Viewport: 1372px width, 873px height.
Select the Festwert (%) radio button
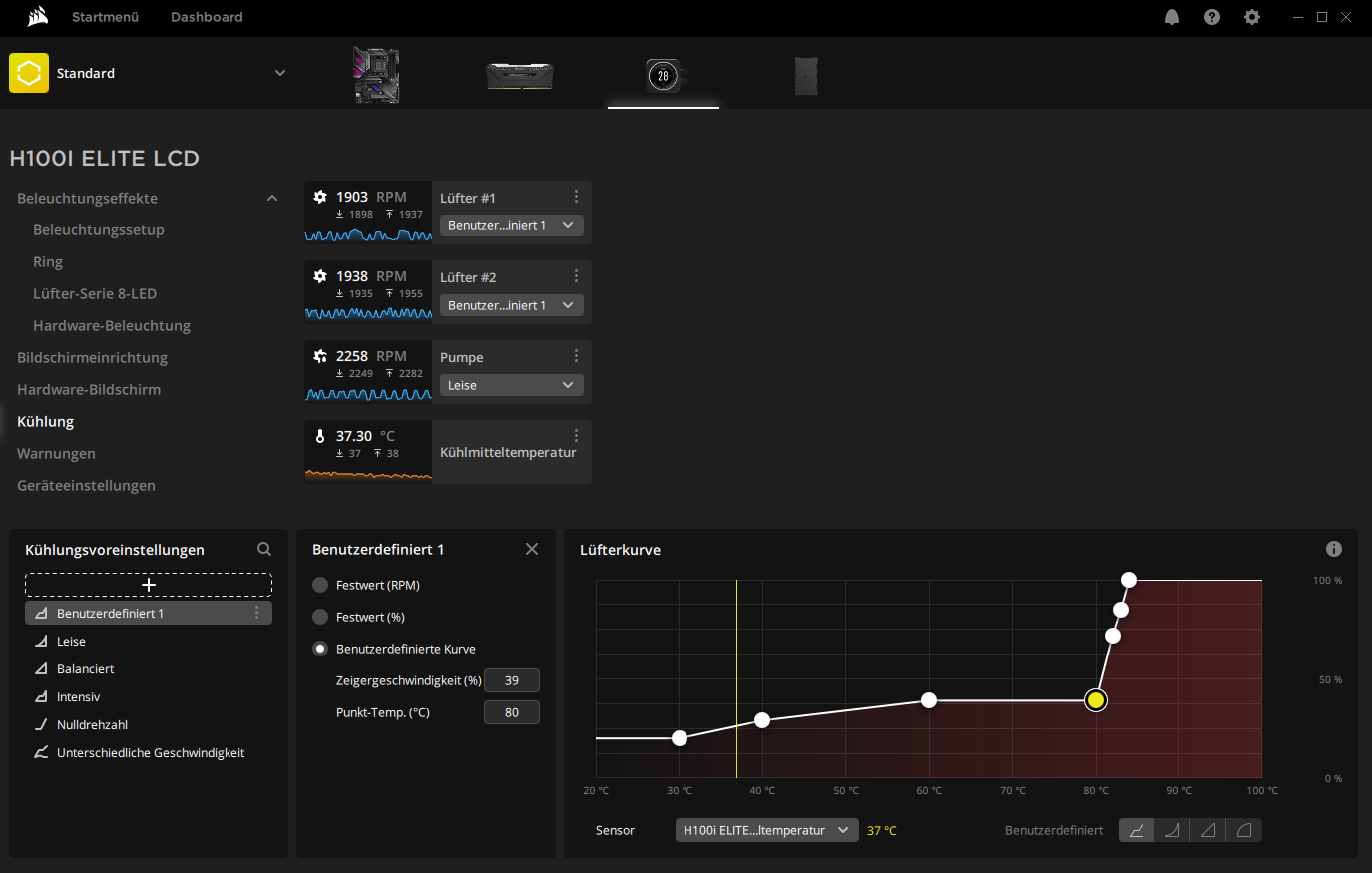320,617
